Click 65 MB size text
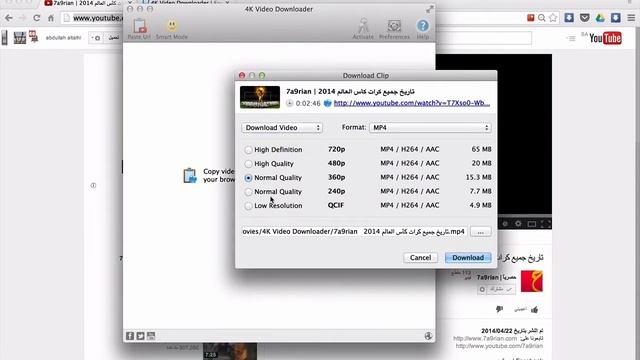Viewport: 640px width, 360px height. coord(481,149)
